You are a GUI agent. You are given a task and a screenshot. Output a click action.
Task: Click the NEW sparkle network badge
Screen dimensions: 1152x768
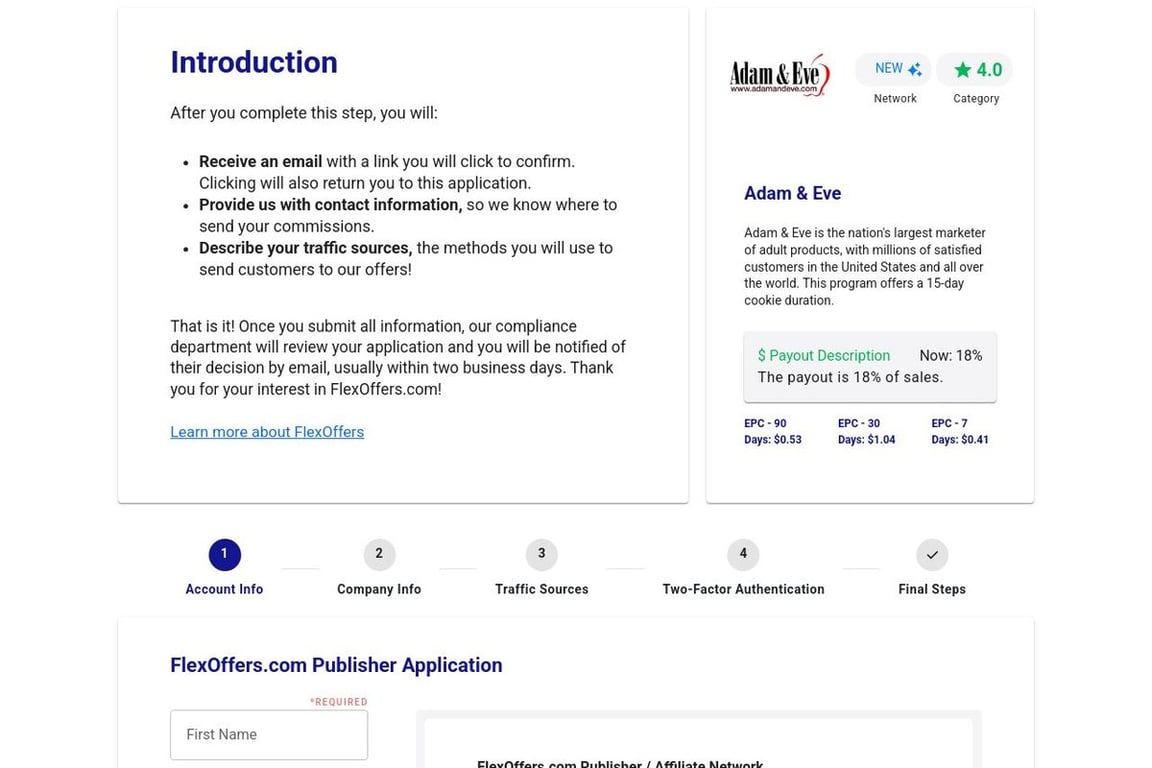click(x=894, y=69)
